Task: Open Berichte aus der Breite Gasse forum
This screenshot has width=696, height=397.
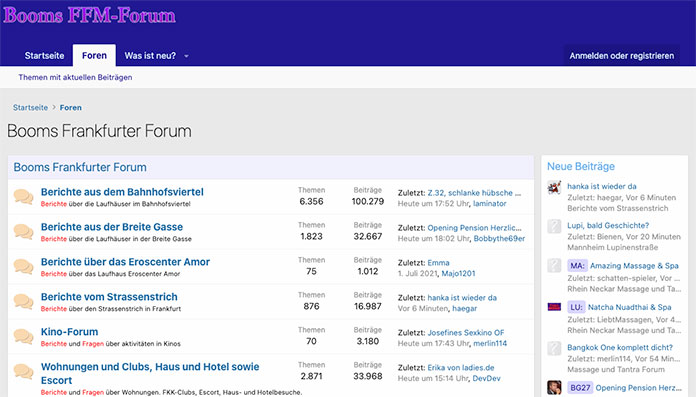Action: 112,227
